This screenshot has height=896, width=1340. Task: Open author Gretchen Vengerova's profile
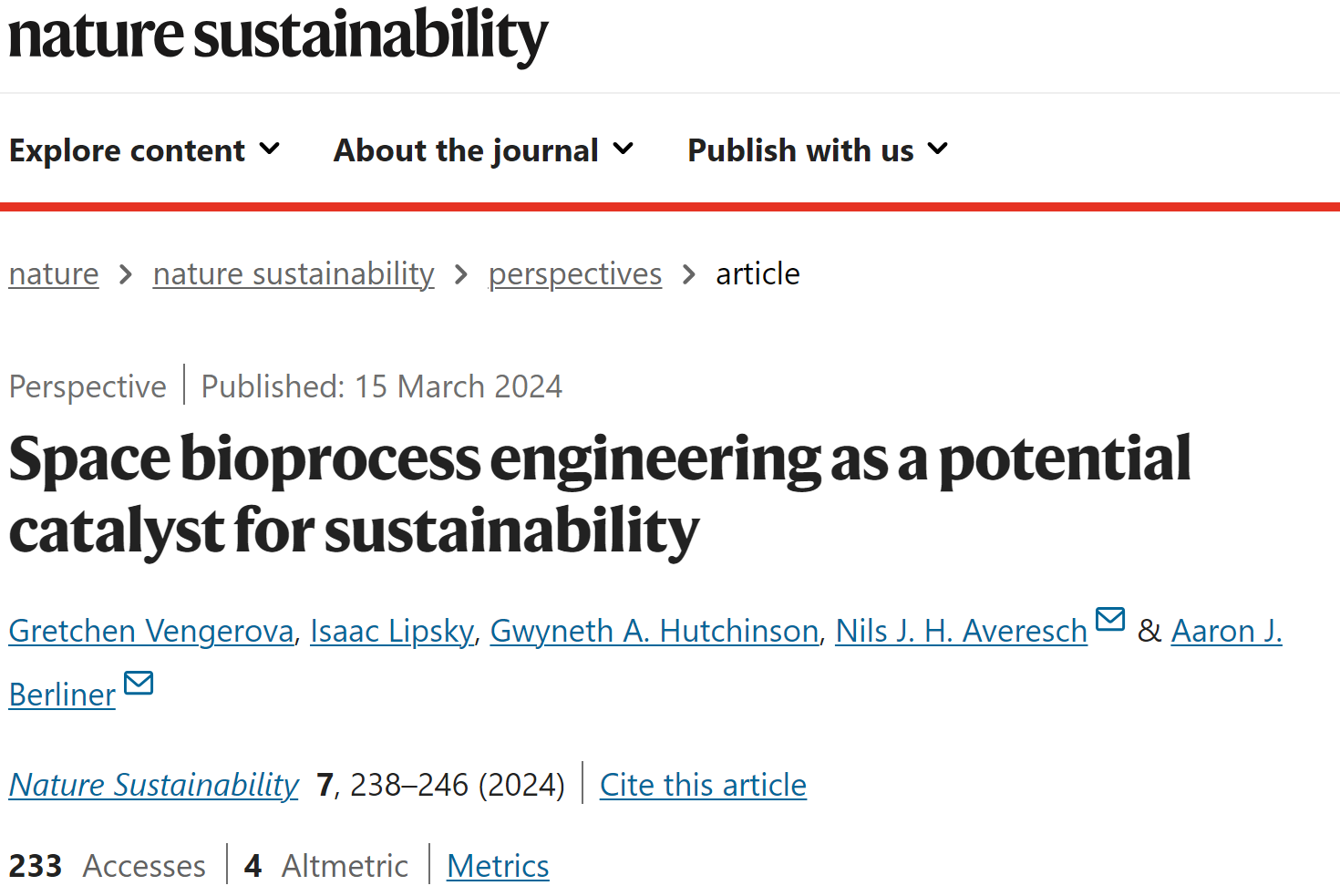(151, 631)
